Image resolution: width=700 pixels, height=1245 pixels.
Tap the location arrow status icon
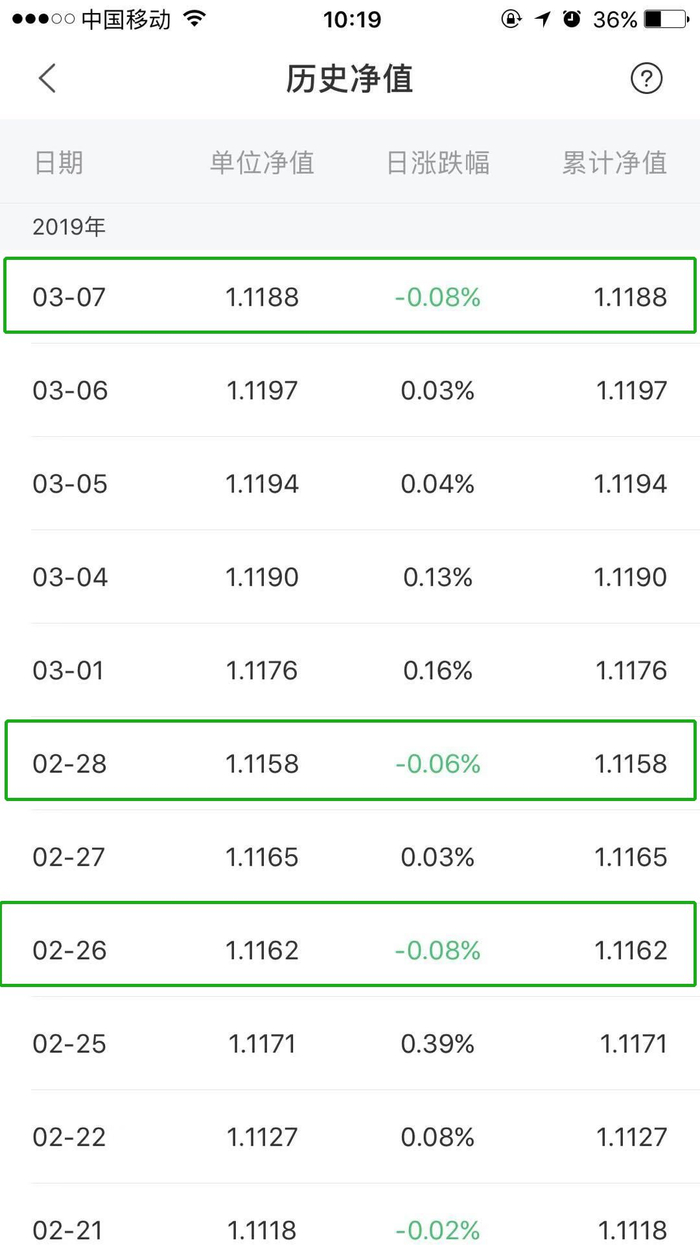pyautogui.click(x=543, y=19)
